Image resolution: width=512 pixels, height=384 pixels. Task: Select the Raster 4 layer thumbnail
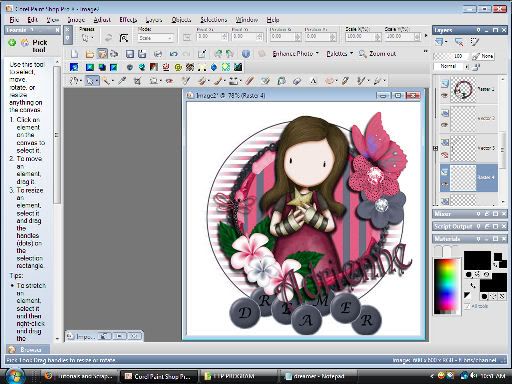[x=463, y=178]
